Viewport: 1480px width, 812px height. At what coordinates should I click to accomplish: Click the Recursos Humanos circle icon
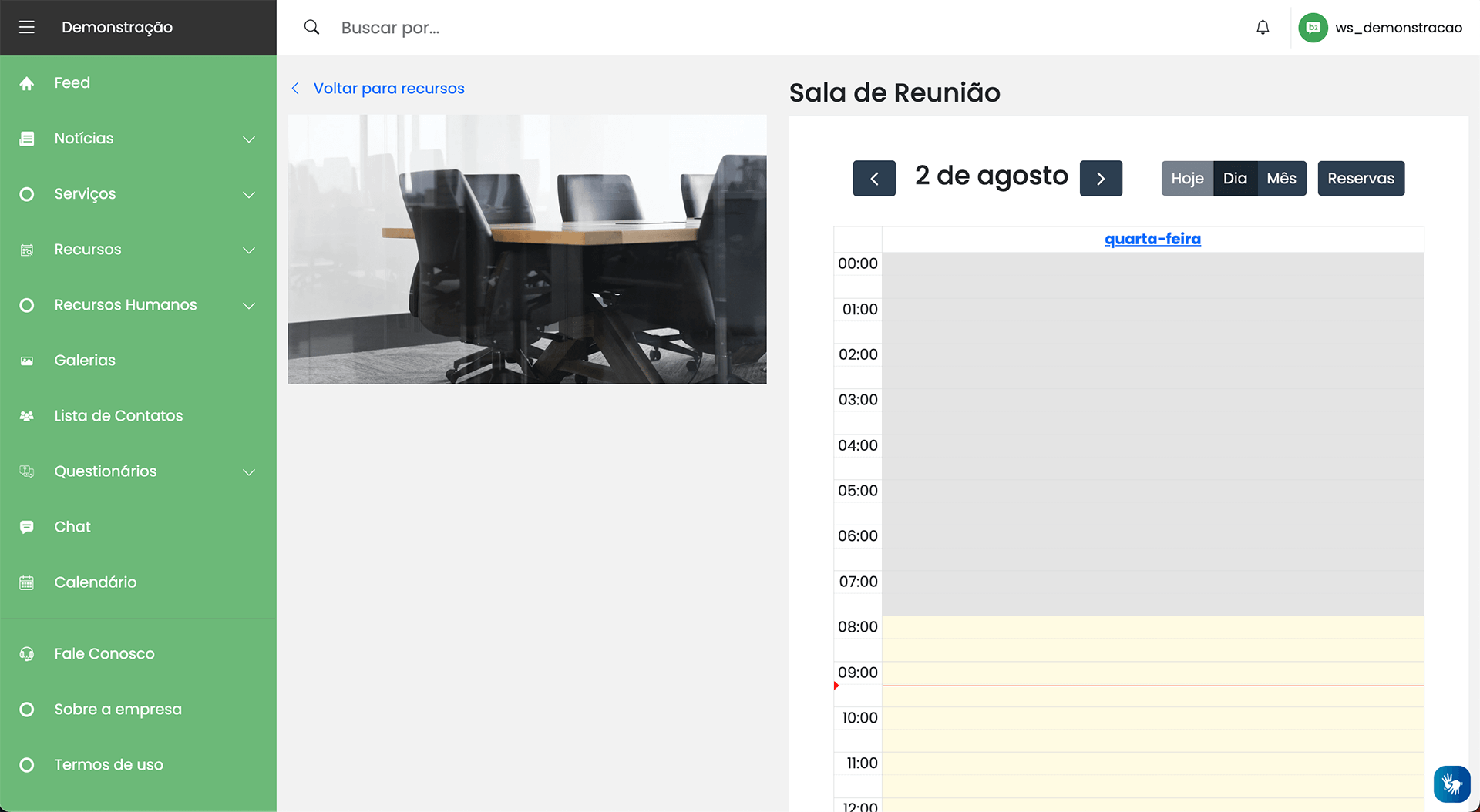27,305
